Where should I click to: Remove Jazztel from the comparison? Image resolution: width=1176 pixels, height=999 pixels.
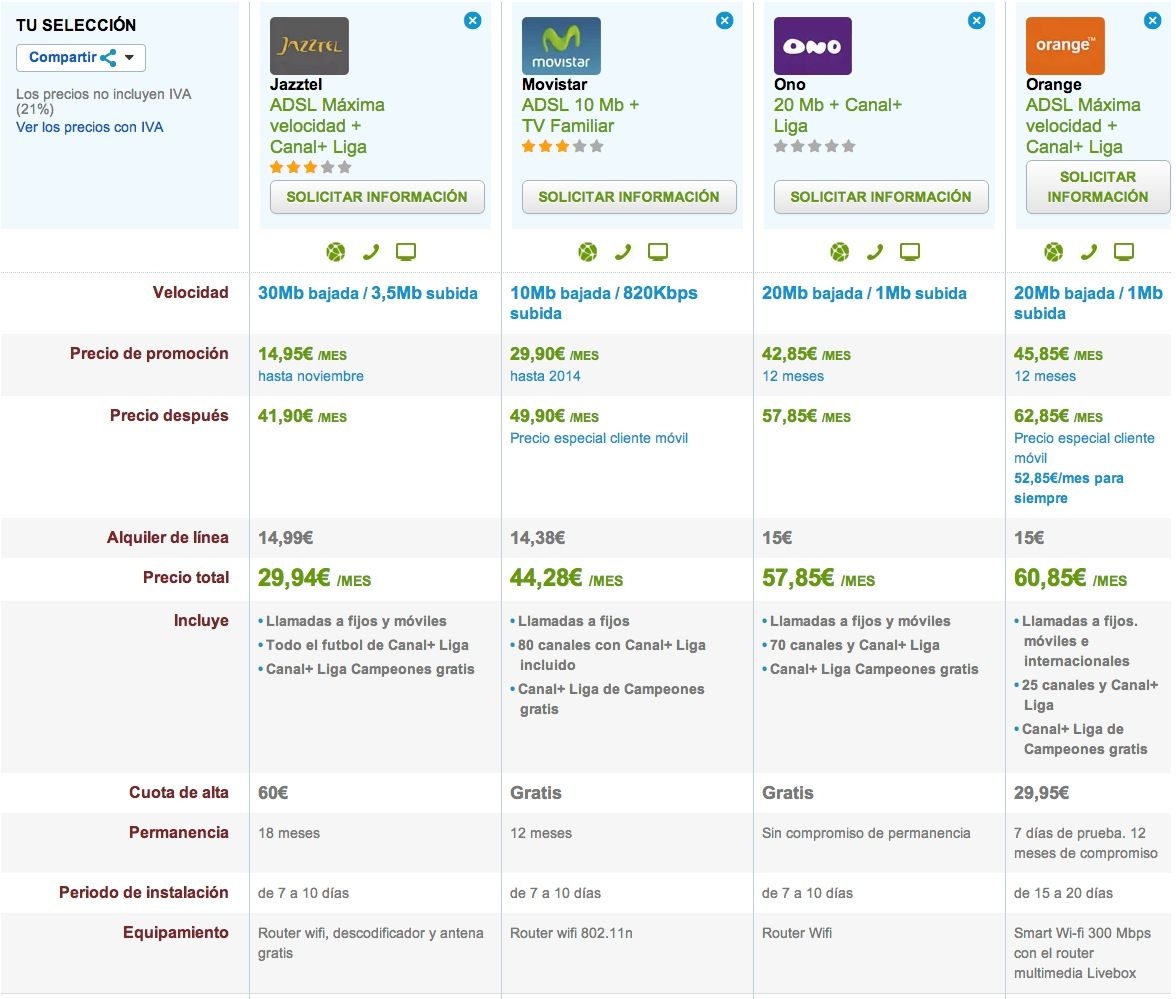pyautogui.click(x=472, y=20)
